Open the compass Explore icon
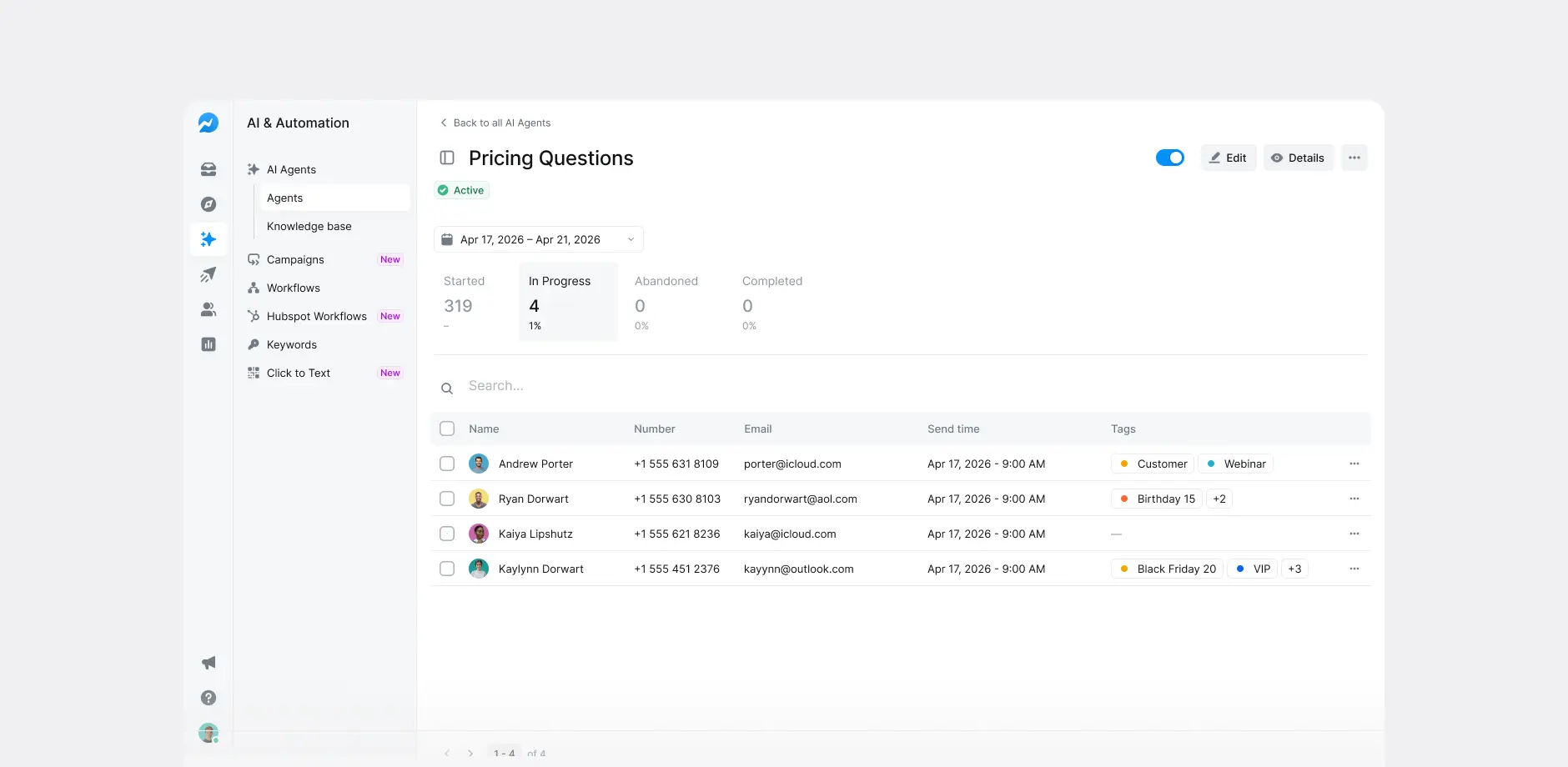The height and width of the screenshot is (767, 1568). click(209, 204)
